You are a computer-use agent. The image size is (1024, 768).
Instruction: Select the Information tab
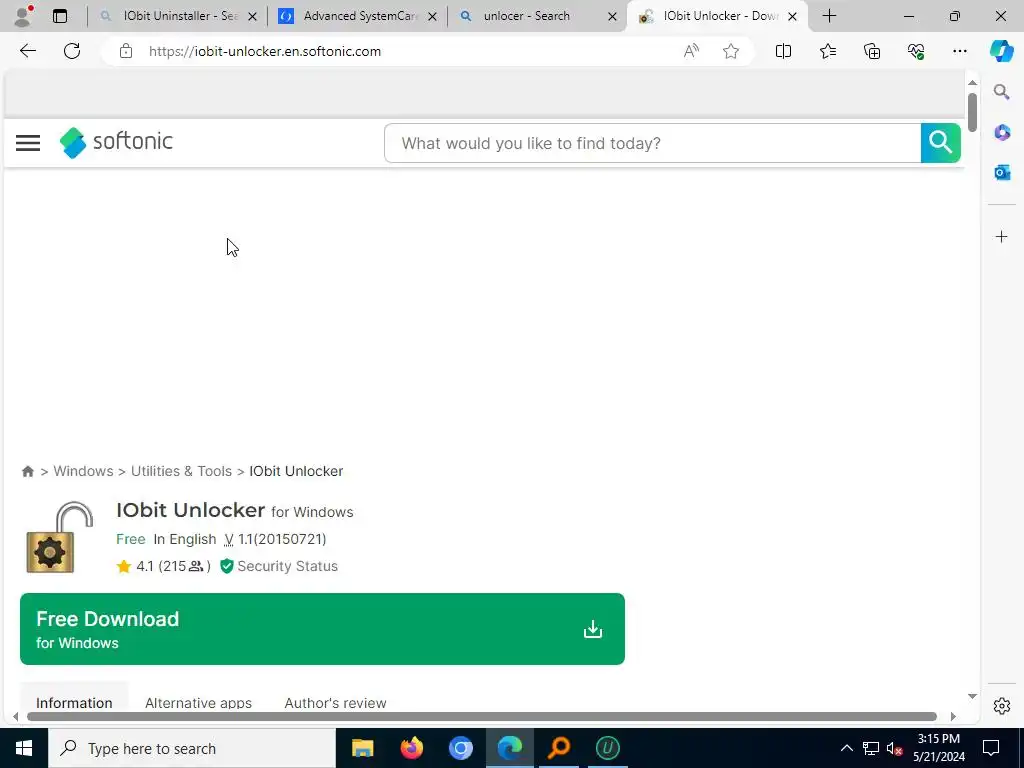[x=74, y=703]
